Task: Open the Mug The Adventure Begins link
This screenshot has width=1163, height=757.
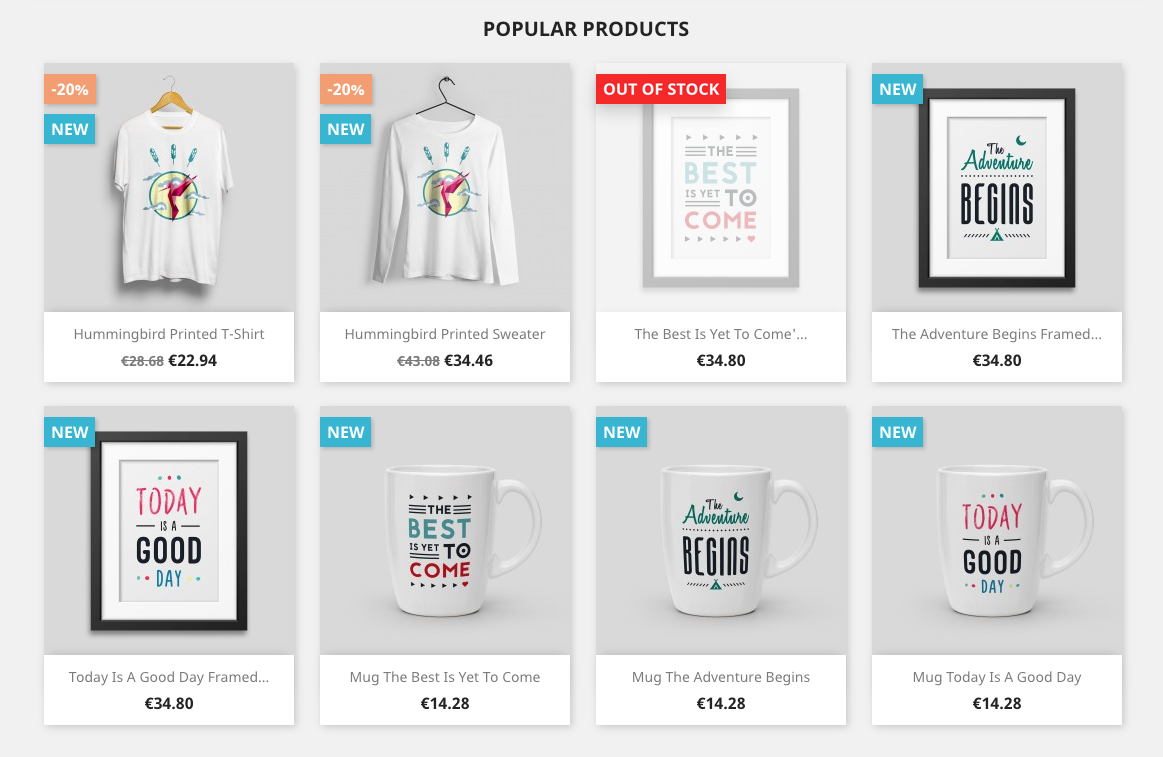Action: 721,677
